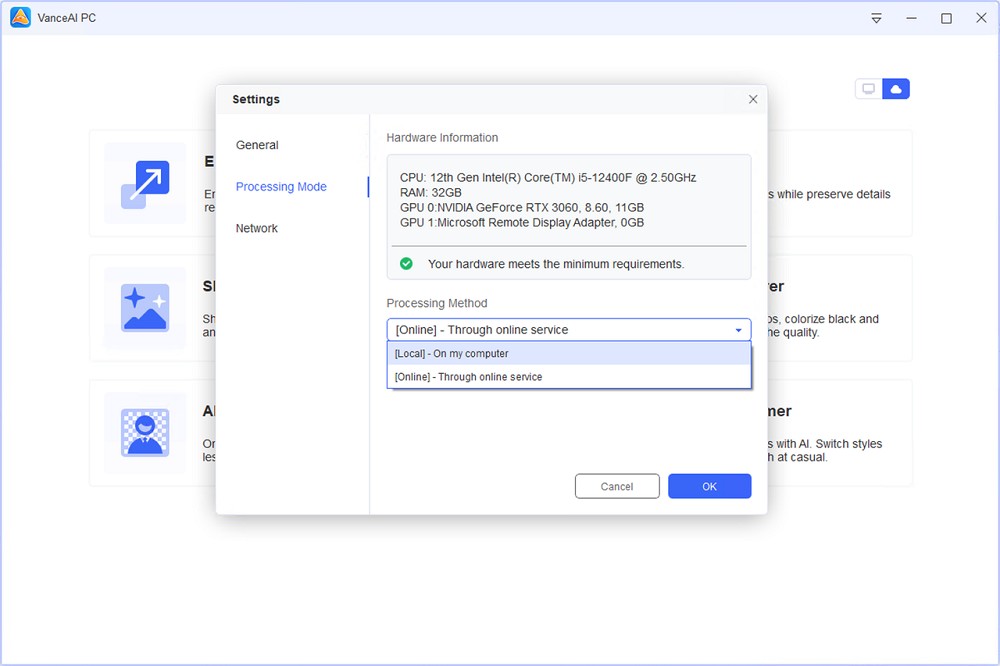Close the Settings dialog with X

coord(753,99)
